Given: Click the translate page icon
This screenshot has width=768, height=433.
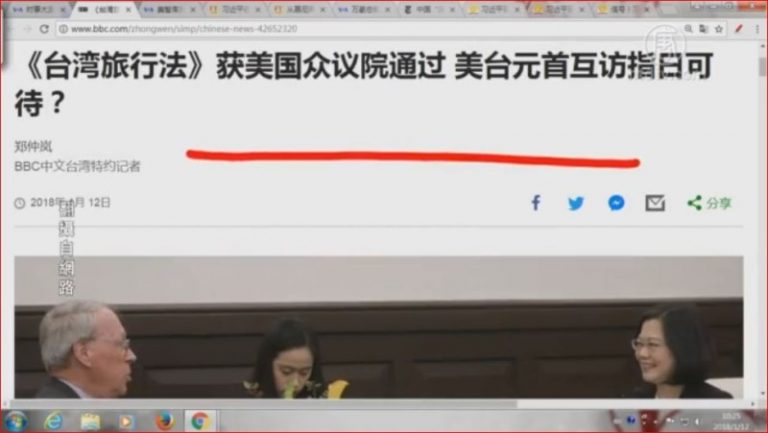Looking at the screenshot, I should click(x=703, y=29).
